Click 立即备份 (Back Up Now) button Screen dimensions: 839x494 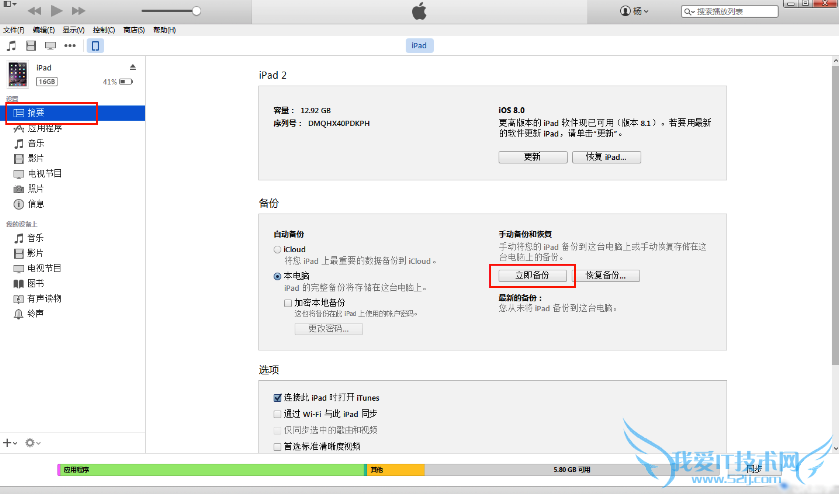[x=532, y=275]
